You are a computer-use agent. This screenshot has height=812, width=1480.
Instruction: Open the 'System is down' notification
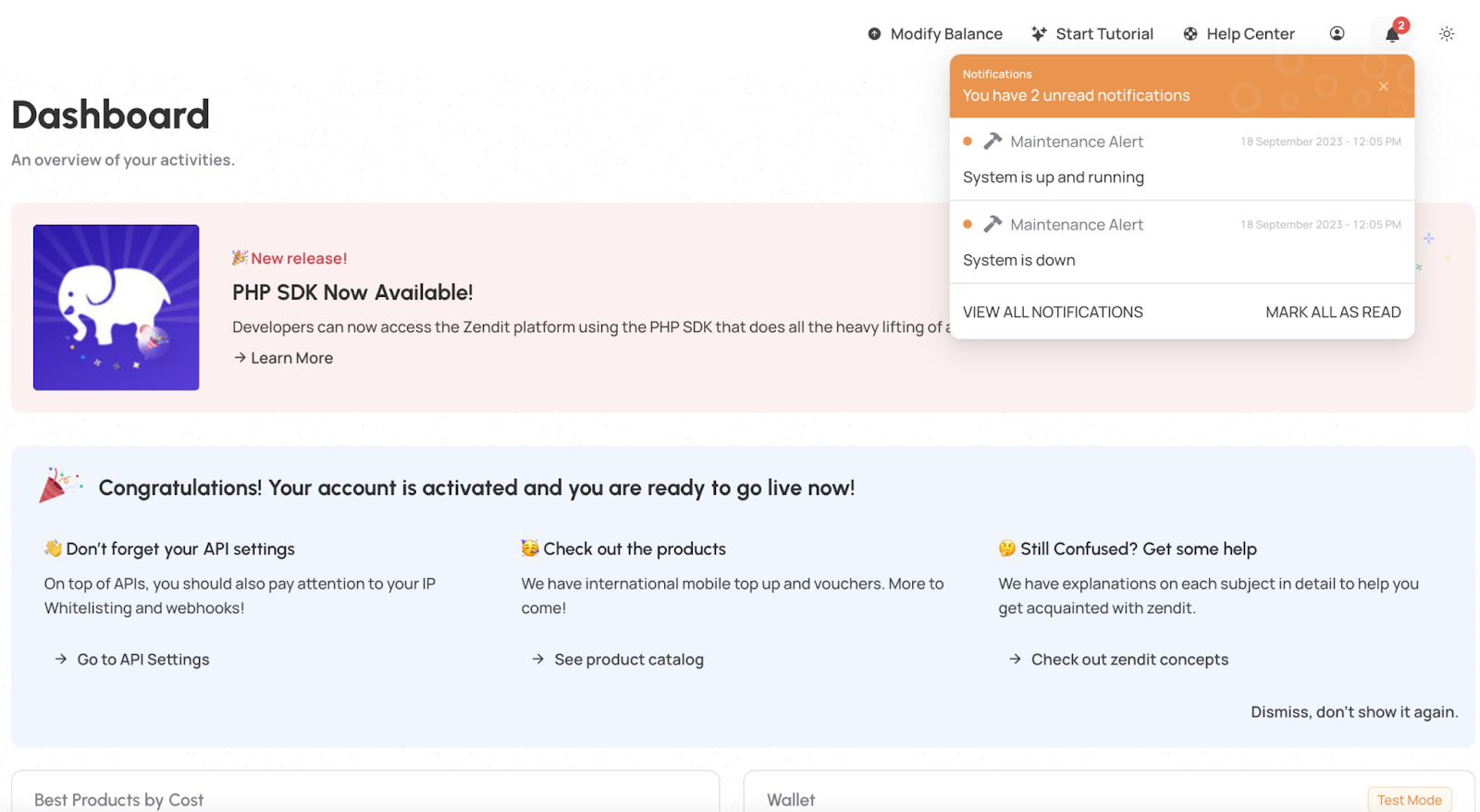click(x=1182, y=242)
